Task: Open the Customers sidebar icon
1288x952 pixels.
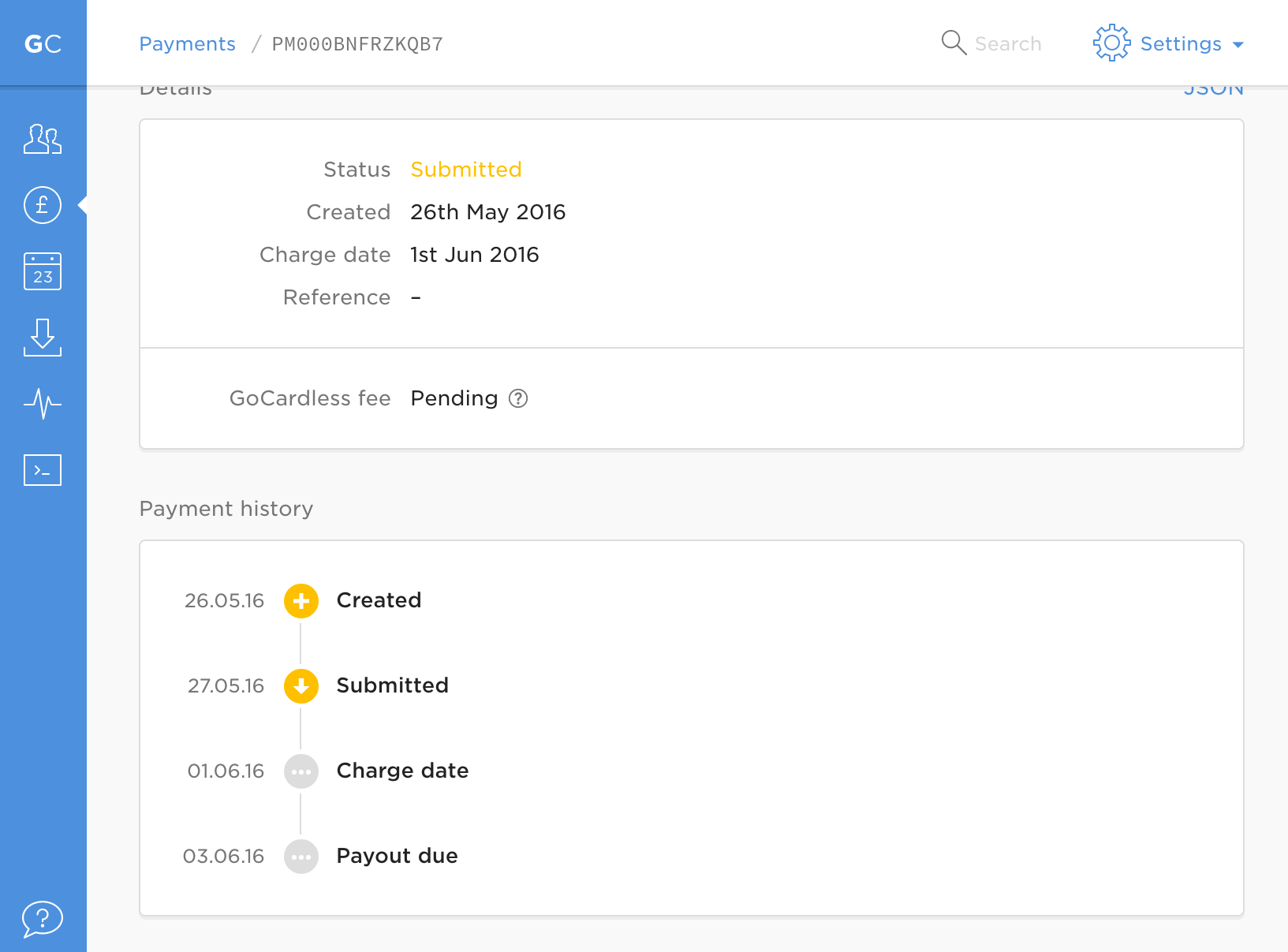Action: tap(43, 139)
